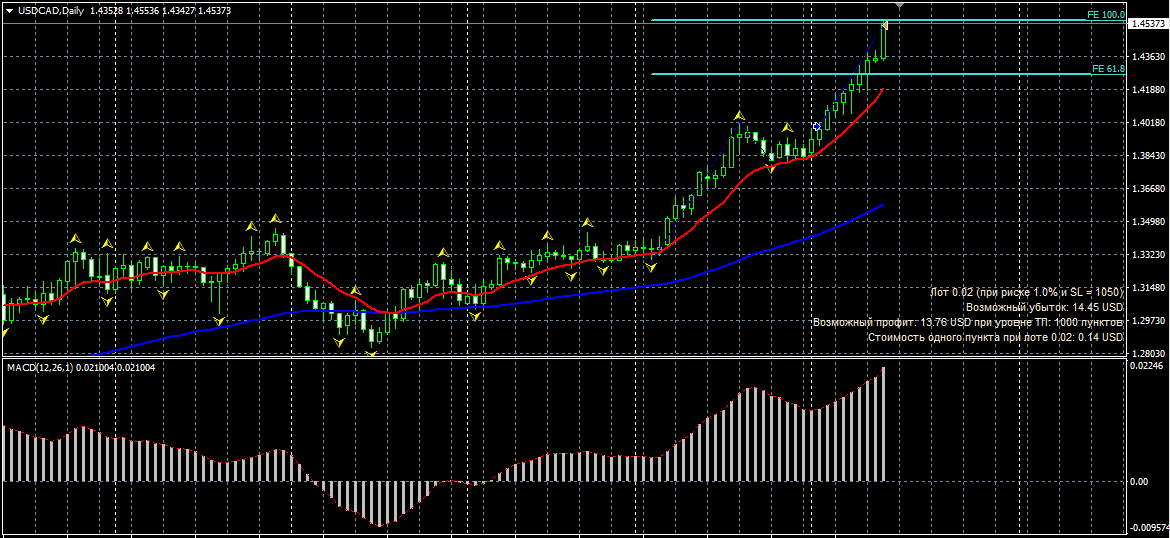
Task: Click the 1.33230 price axis value
Action: (x=1147, y=254)
